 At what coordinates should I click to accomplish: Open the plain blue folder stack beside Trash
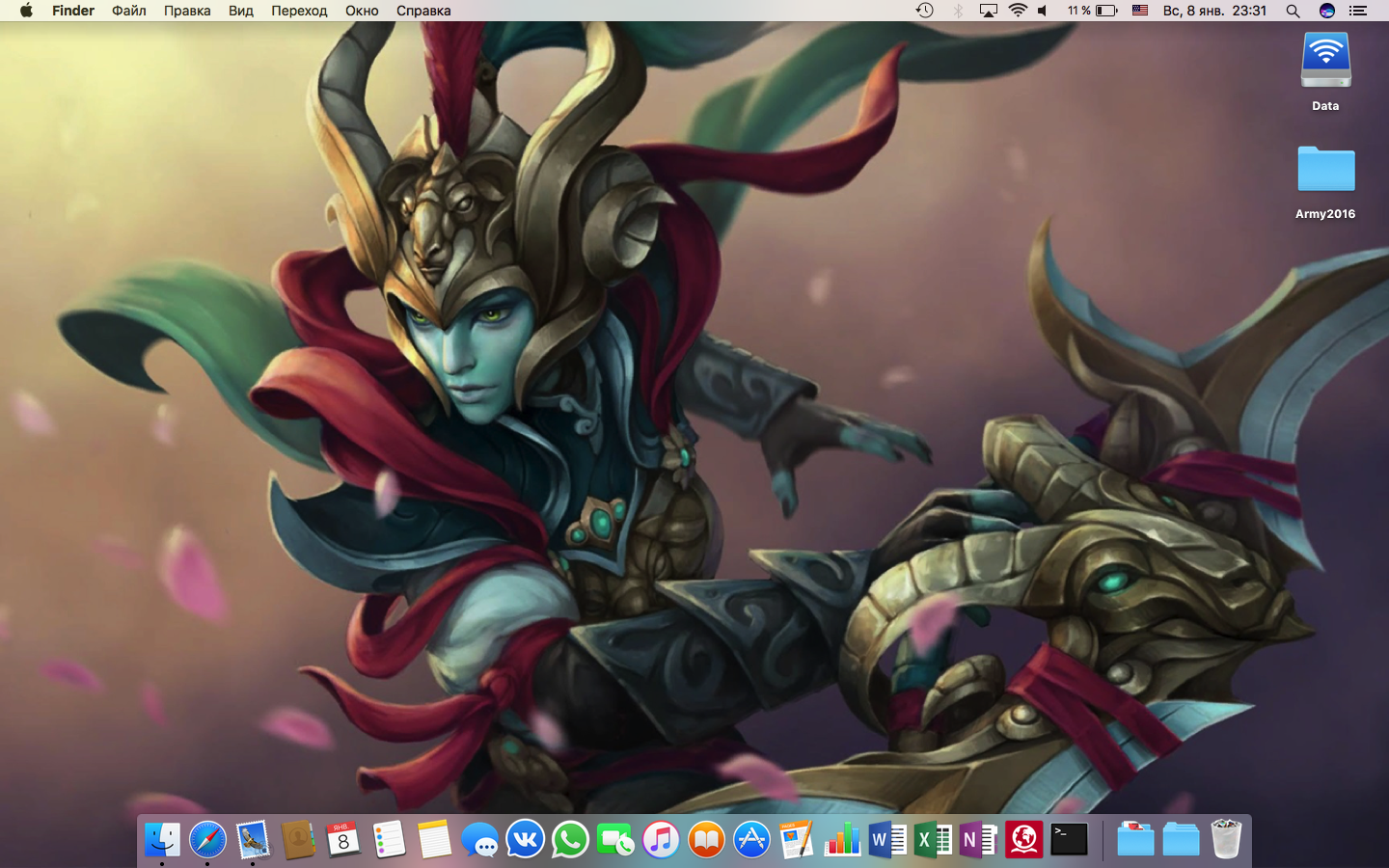[x=1181, y=840]
